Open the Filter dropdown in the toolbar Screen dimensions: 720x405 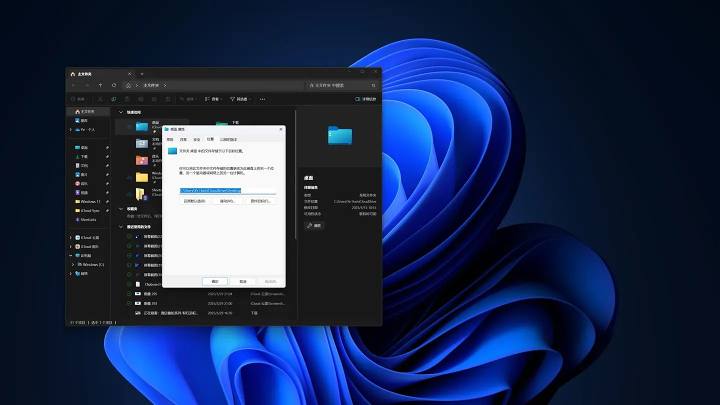point(241,99)
